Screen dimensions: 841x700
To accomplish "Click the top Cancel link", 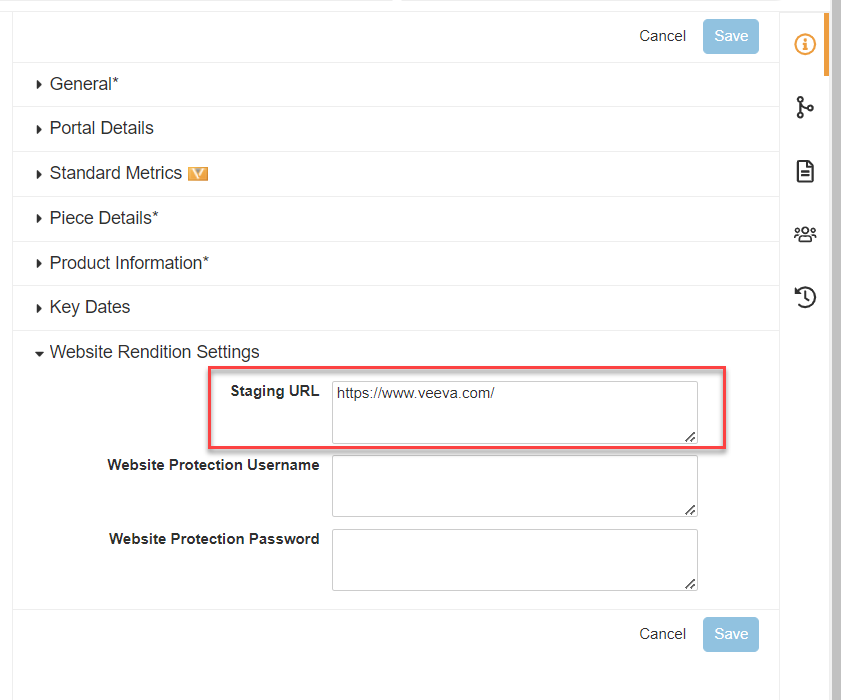I will (662, 36).
